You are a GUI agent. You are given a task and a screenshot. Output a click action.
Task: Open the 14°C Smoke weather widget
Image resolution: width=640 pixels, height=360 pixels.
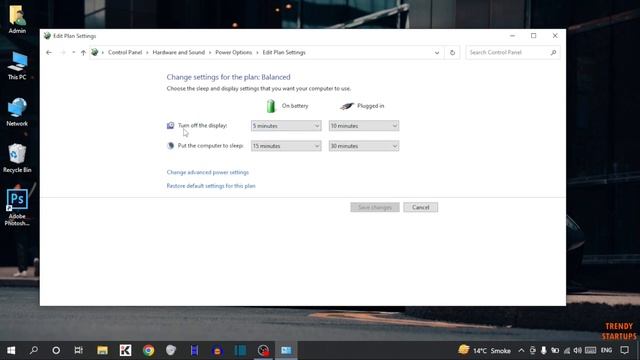(x=484, y=350)
